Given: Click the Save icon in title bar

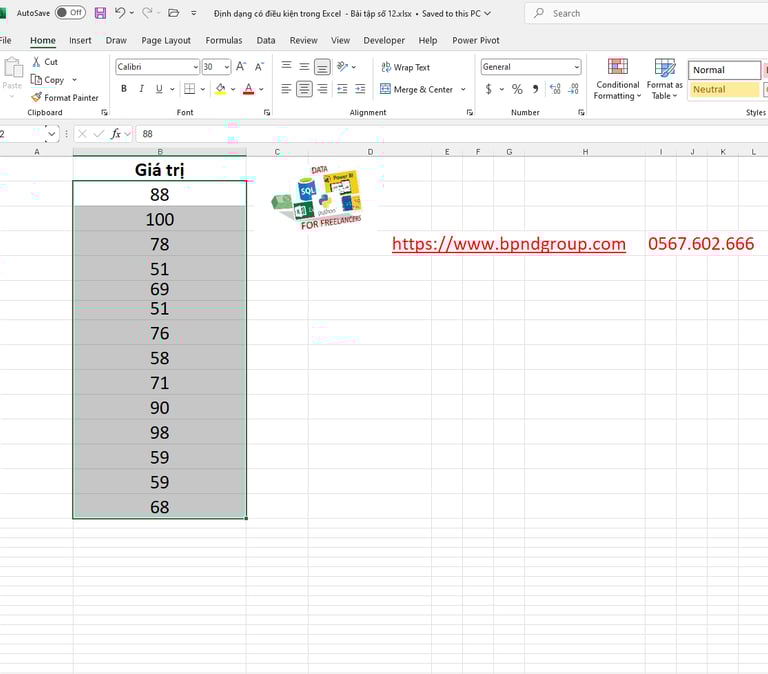Looking at the screenshot, I should [x=100, y=13].
